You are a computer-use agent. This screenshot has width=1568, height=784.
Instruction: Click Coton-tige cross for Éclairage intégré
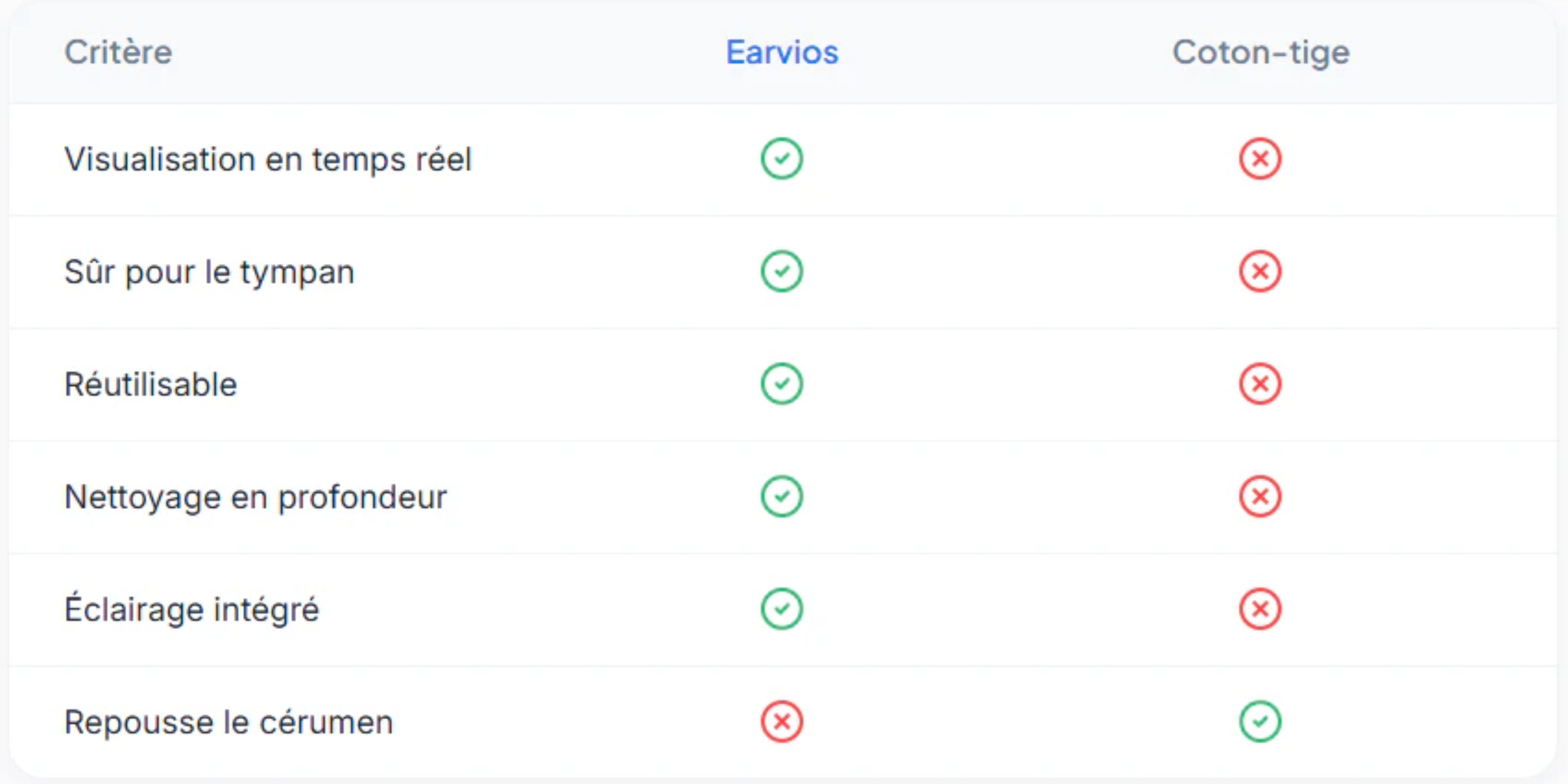(1260, 609)
